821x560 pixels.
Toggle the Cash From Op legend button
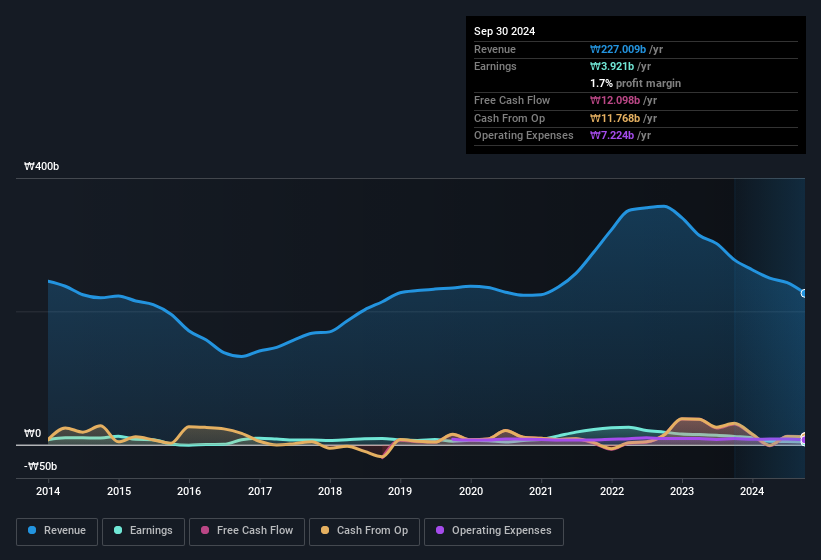click(364, 531)
